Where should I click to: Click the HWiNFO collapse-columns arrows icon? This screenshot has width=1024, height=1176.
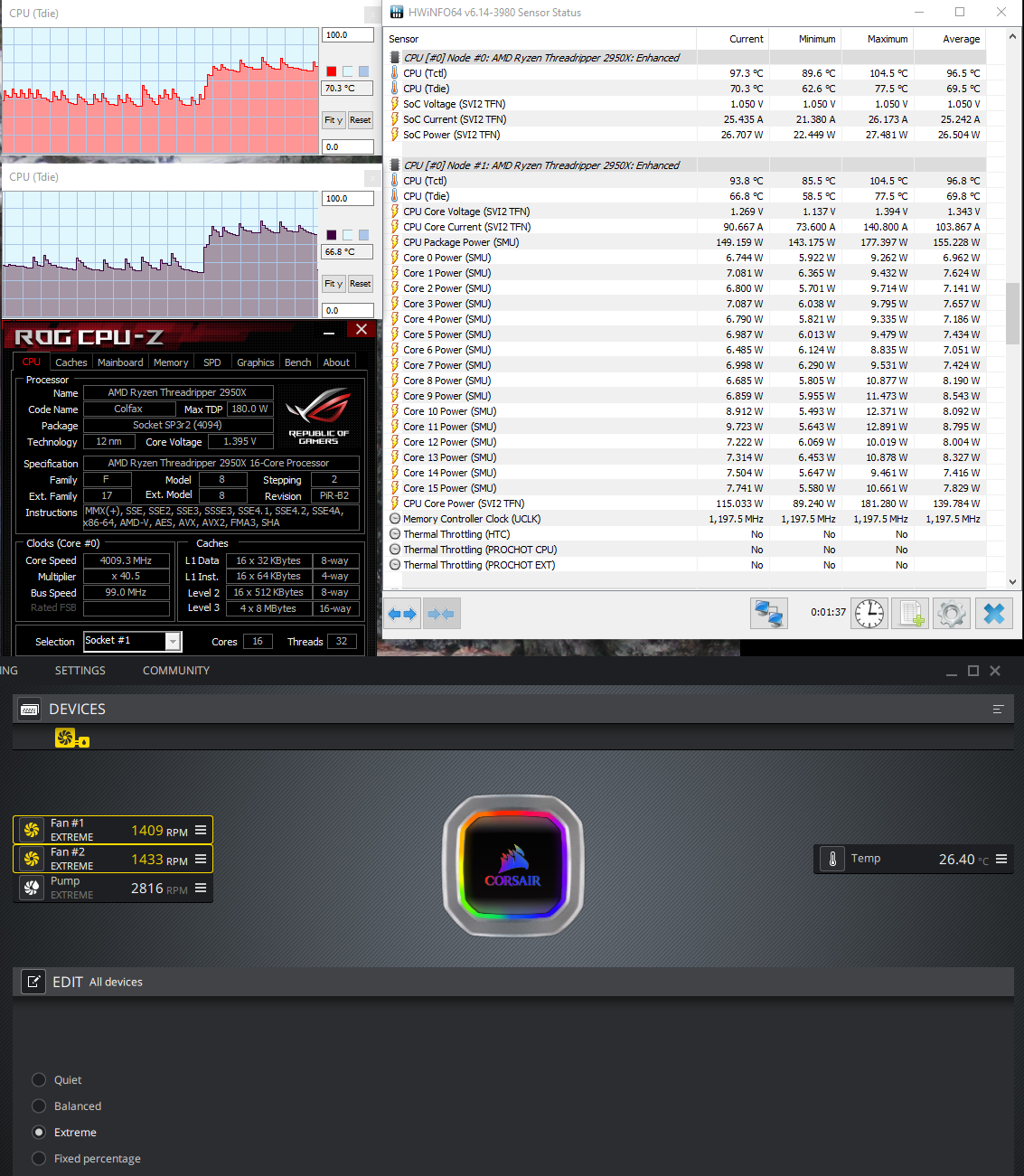click(x=441, y=614)
